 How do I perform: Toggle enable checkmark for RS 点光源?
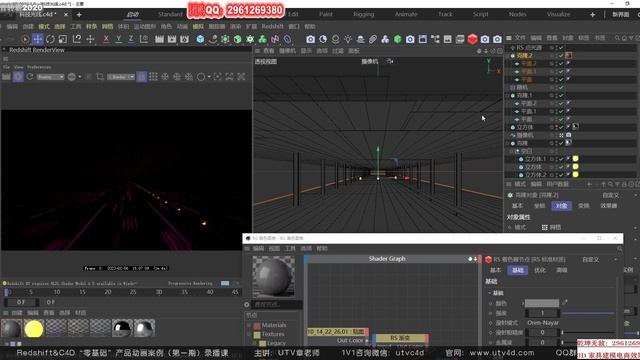[561, 47]
